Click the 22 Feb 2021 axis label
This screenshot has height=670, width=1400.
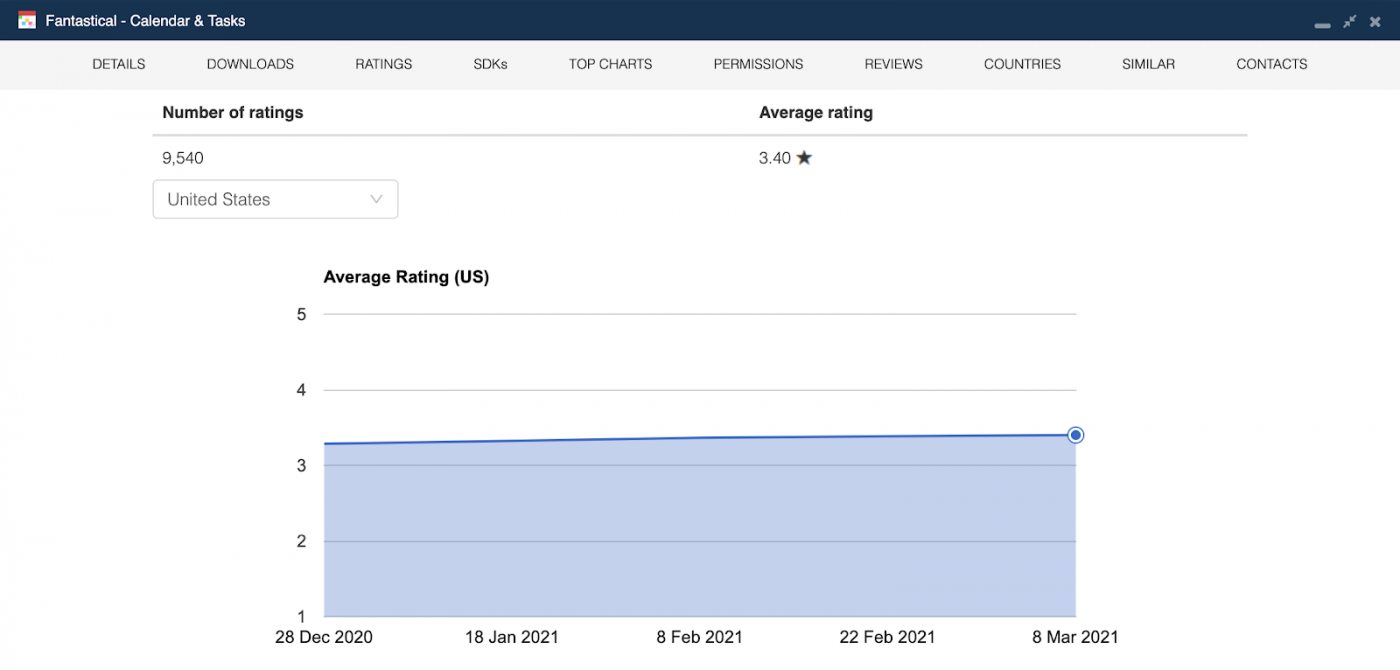(888, 637)
